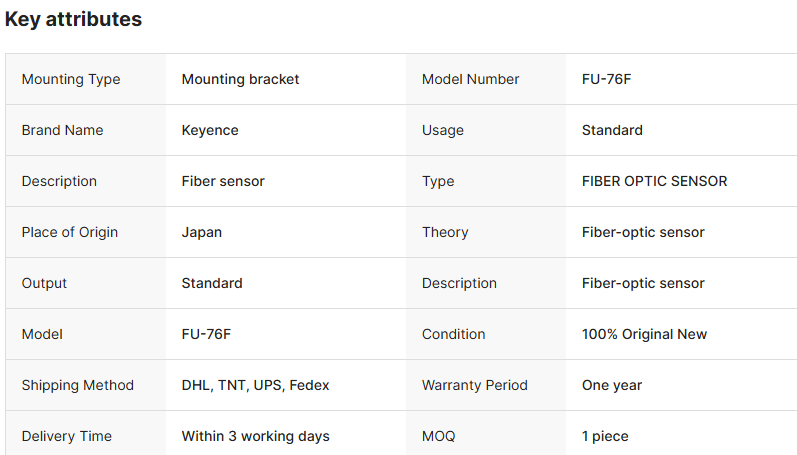This screenshot has height=455, width=797.
Task: Select the "Mounting Type" label
Action: [70, 79]
